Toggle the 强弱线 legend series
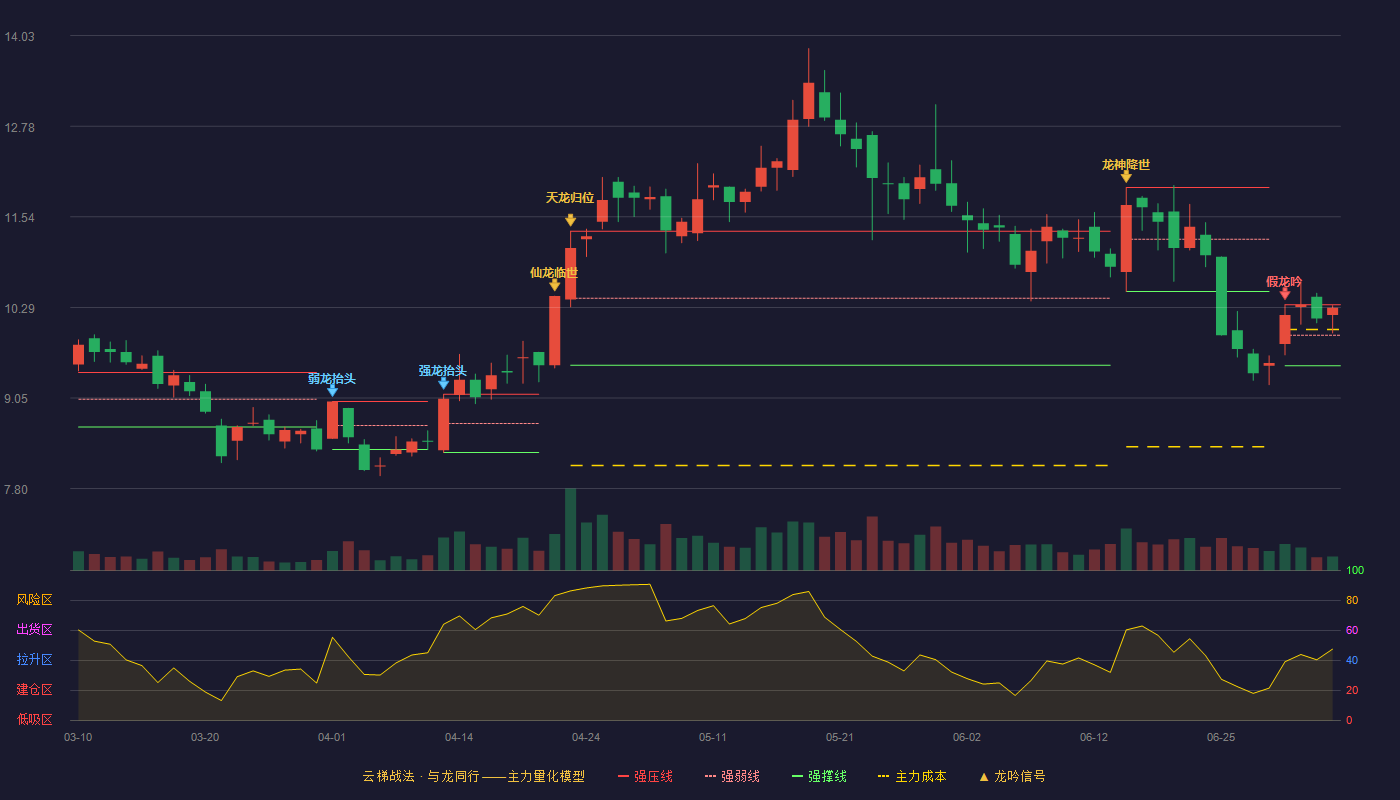Image resolution: width=1400 pixels, height=800 pixels. [732, 776]
